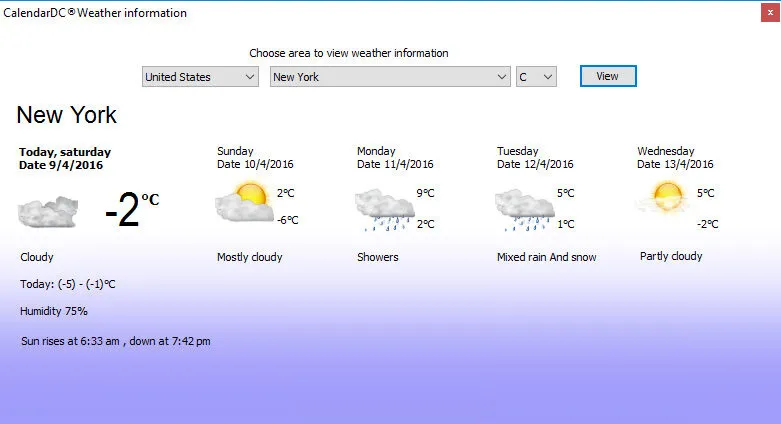
Task: Click Monday's showers weather icon
Action: click(x=384, y=207)
